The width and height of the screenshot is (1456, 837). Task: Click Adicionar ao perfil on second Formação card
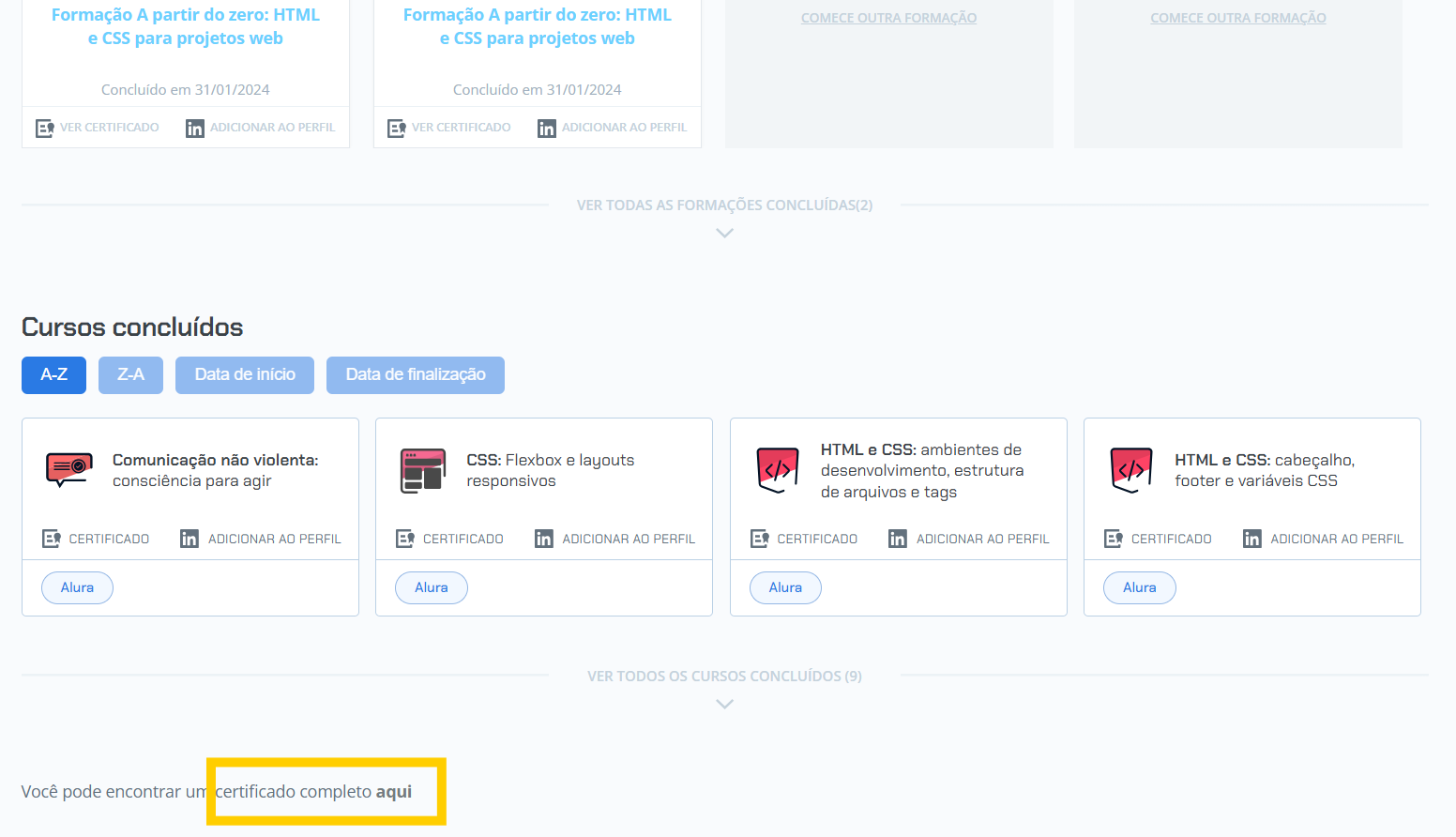pos(623,128)
